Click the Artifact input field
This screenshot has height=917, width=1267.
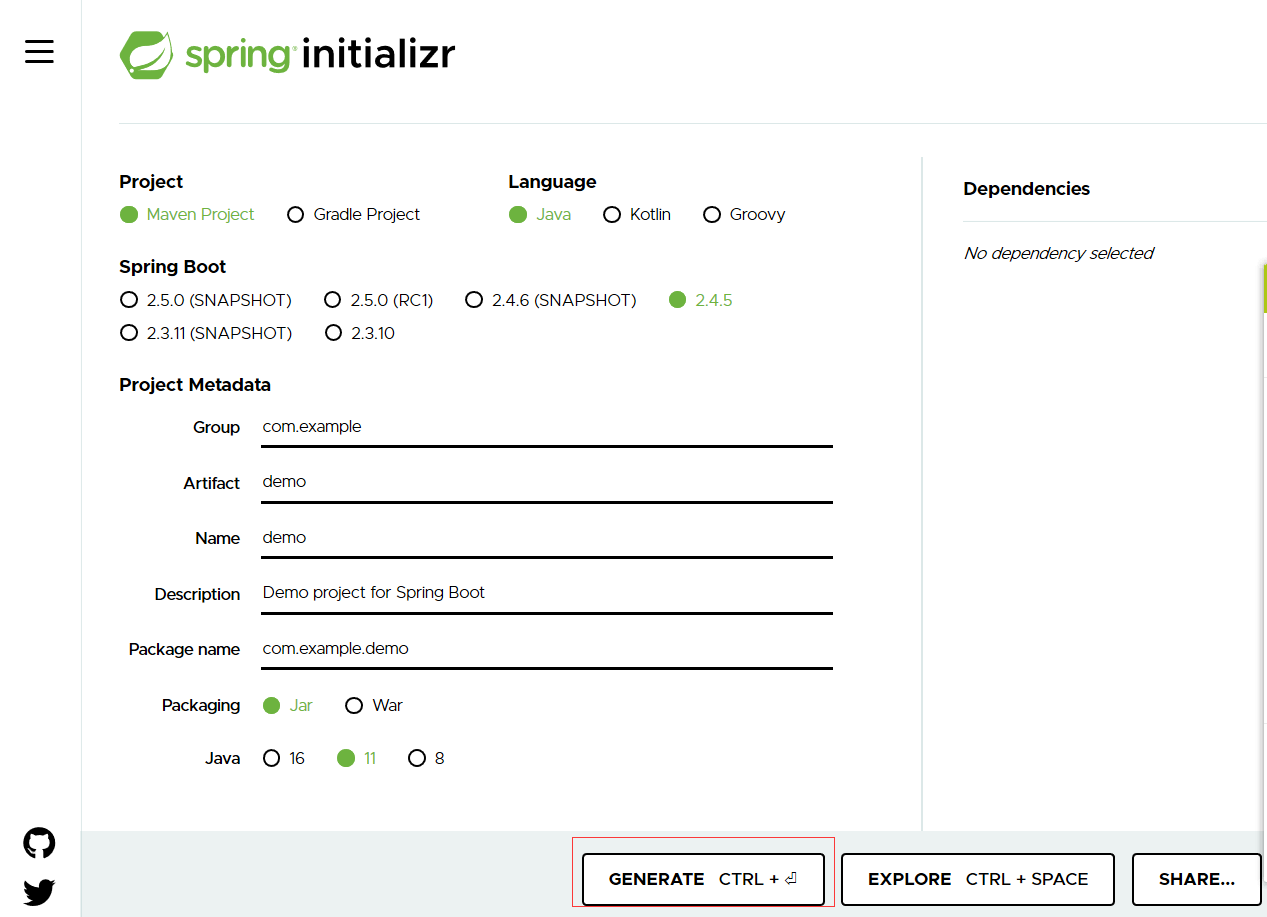point(547,482)
